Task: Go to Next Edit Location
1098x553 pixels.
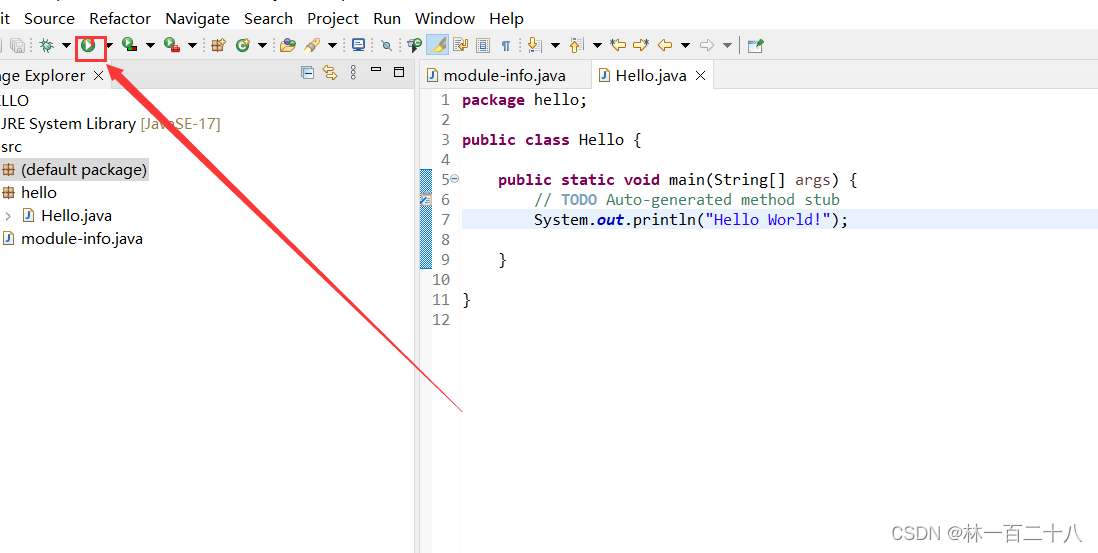Action: tap(641, 46)
